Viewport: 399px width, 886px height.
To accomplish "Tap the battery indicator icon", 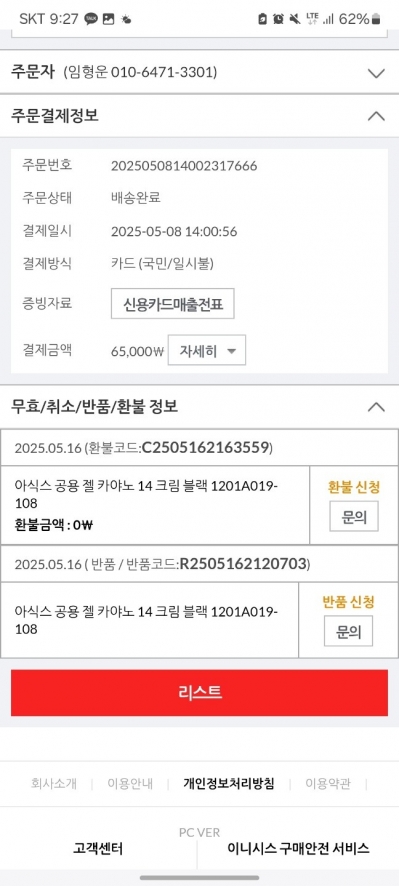I will tap(378, 19).
